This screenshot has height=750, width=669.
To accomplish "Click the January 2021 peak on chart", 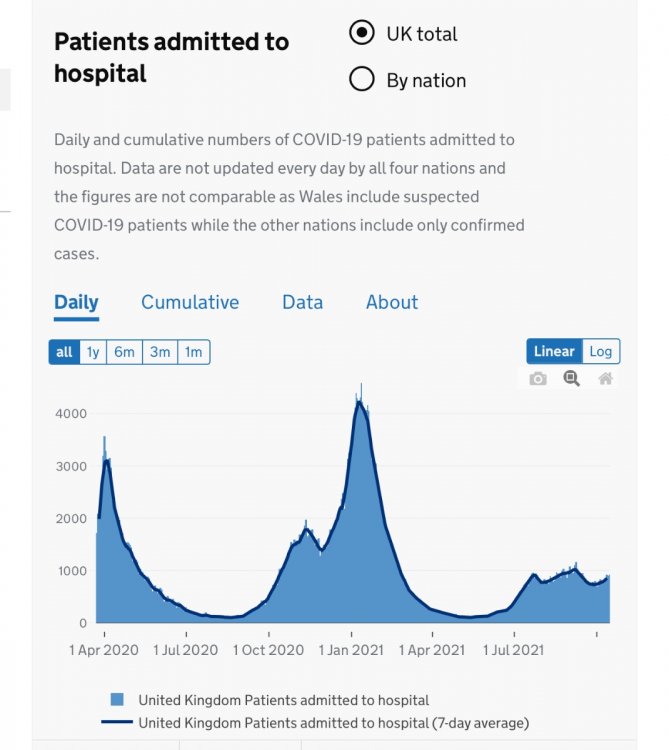I will [x=361, y=399].
